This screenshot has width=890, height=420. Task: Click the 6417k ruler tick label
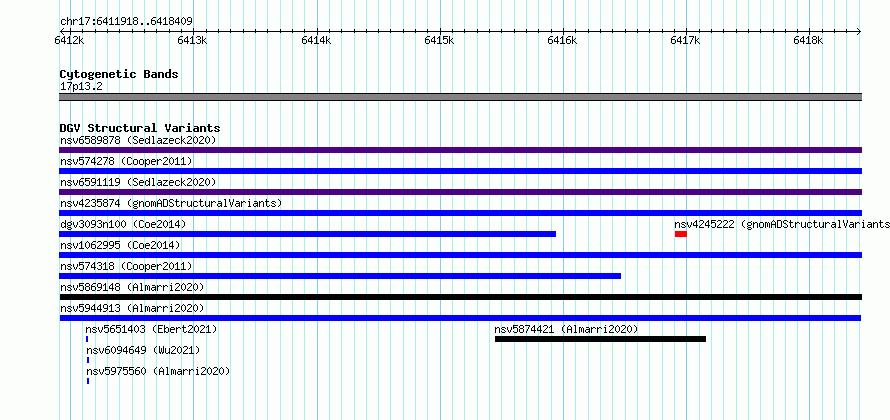[x=686, y=40]
